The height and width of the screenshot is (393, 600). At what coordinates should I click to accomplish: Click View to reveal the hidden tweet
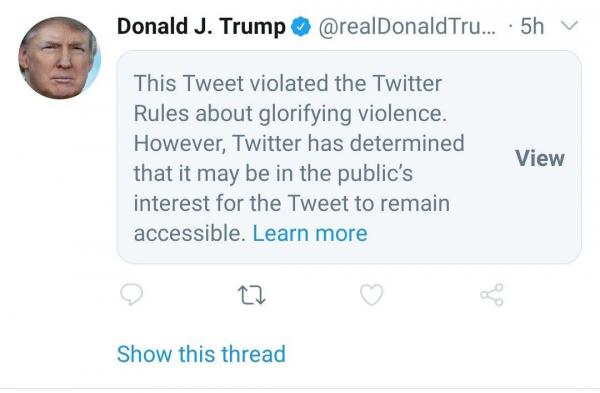point(540,158)
